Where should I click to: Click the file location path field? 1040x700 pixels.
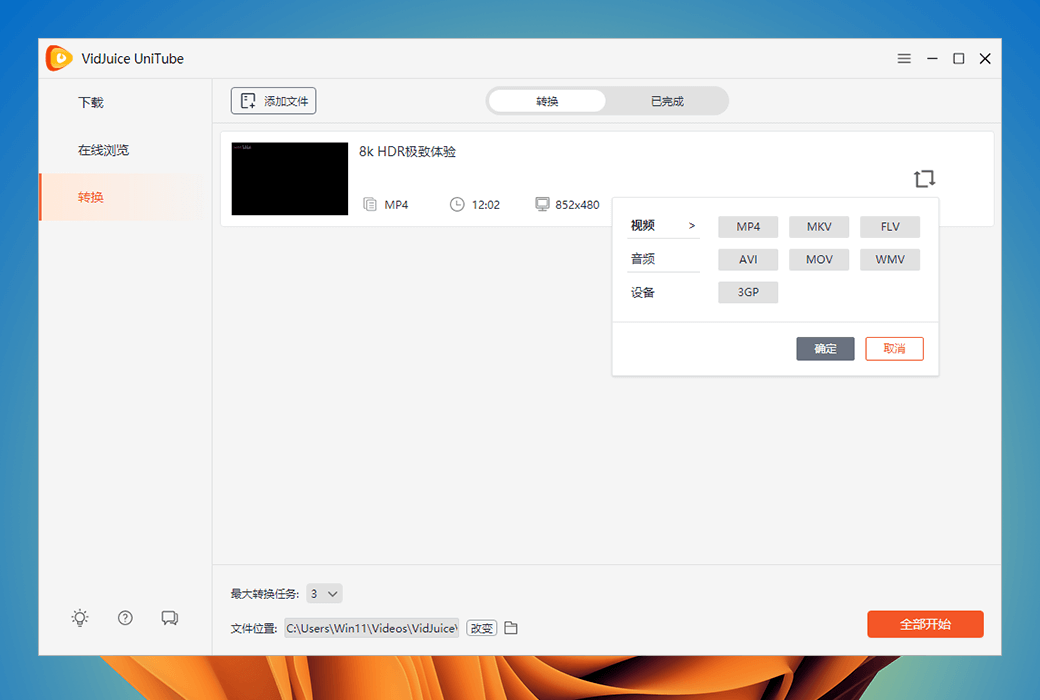click(372, 628)
